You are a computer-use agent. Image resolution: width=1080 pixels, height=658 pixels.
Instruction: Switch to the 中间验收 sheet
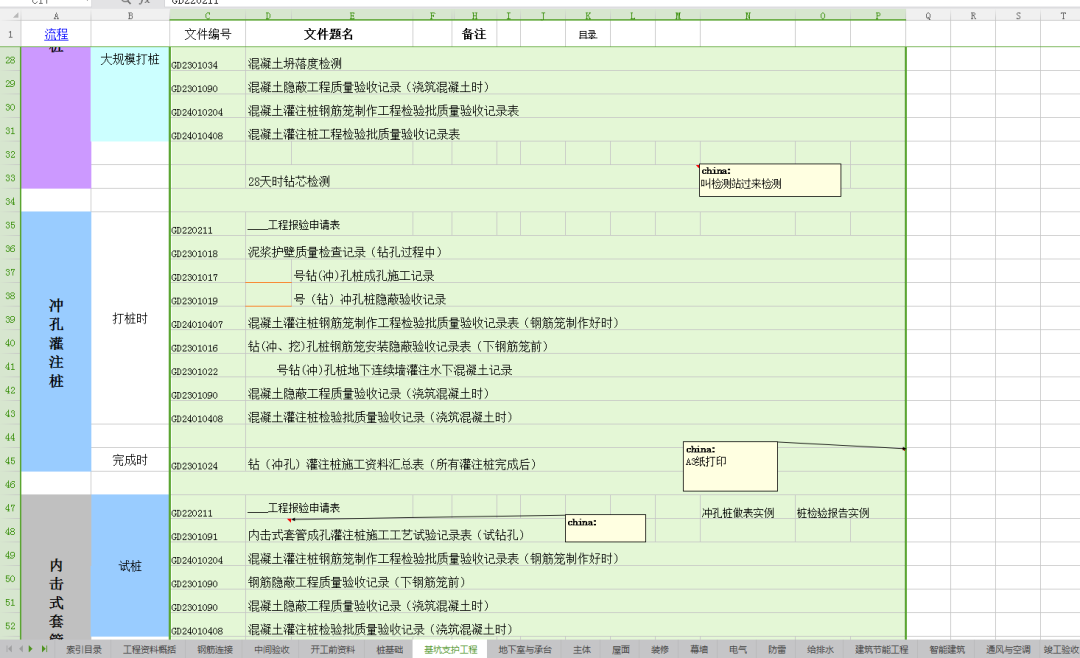(x=271, y=650)
